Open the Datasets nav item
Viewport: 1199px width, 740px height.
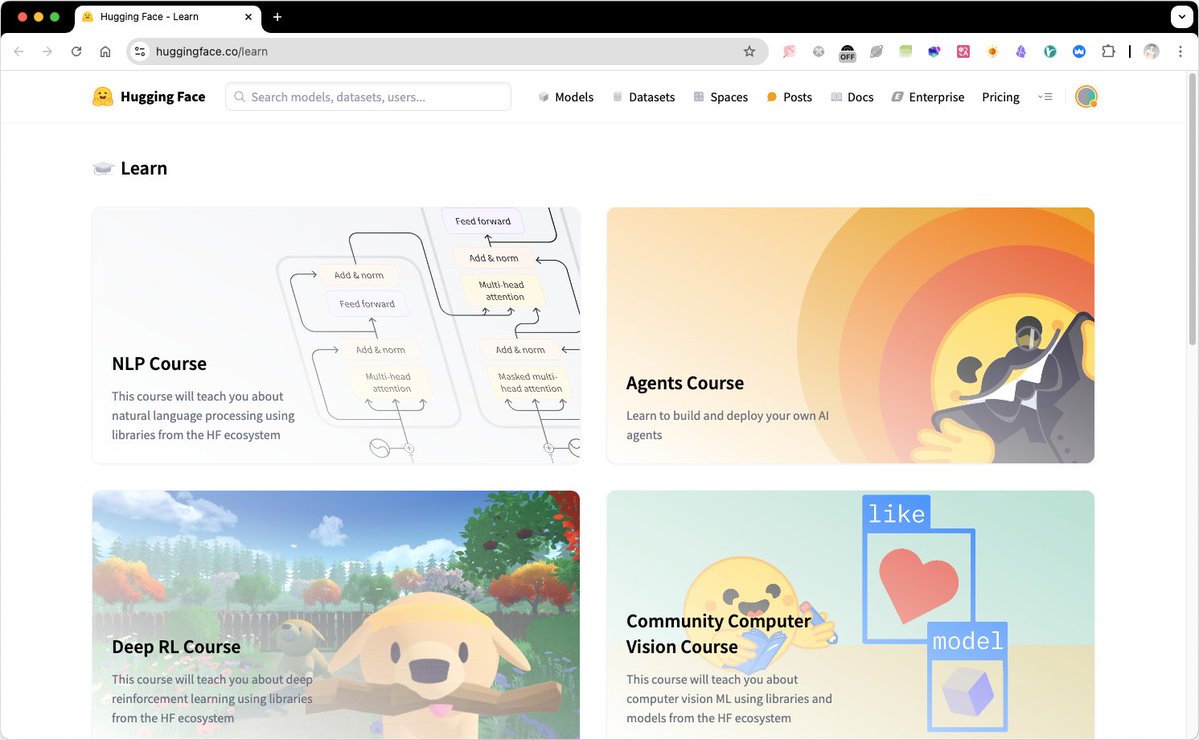pyautogui.click(x=644, y=97)
